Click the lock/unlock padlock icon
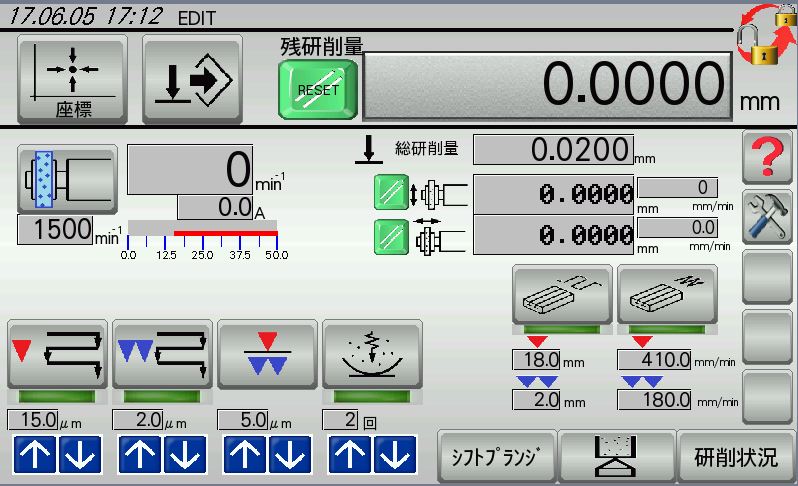Screen dimensions: 798x486 [x=767, y=34]
